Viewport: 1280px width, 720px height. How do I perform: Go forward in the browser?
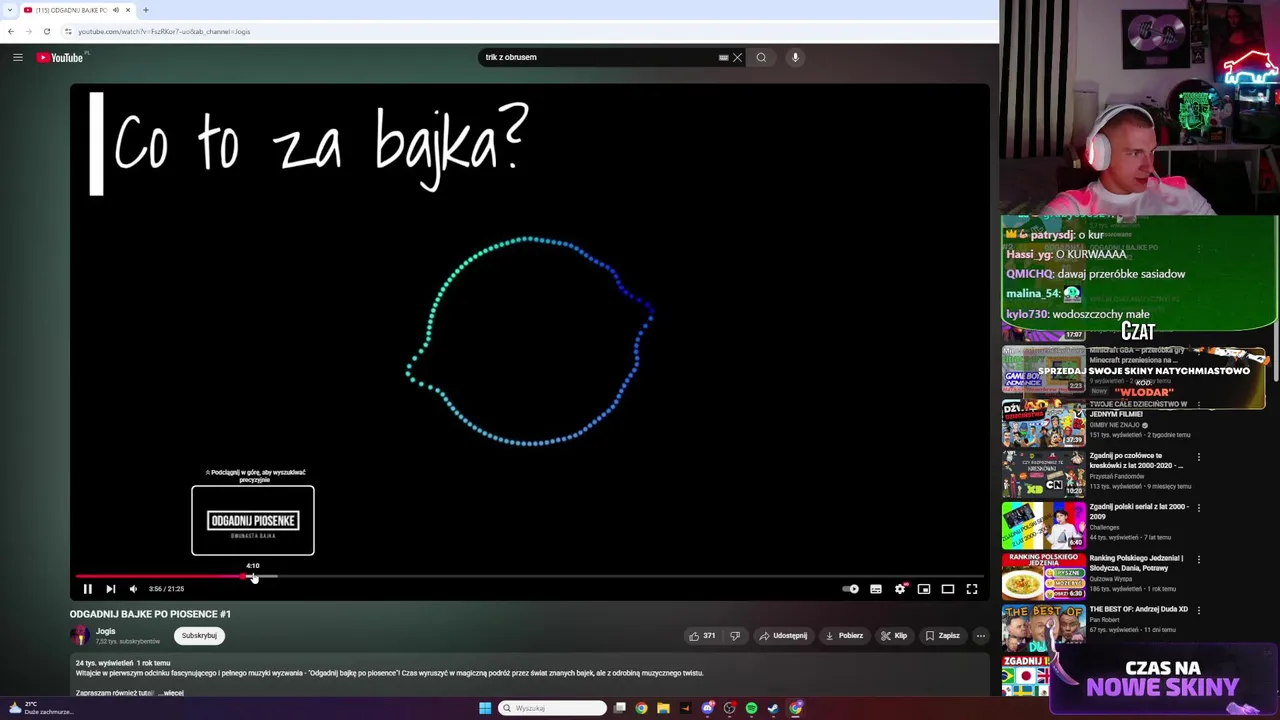[x=28, y=31]
